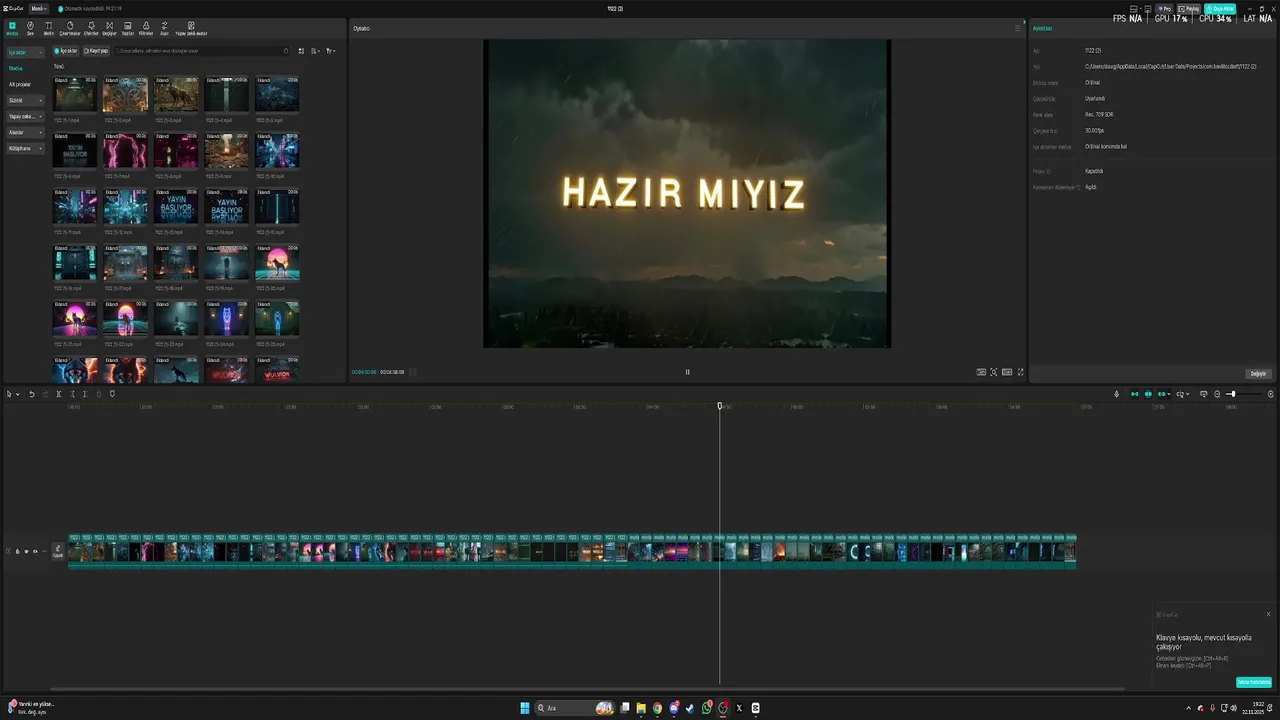
Task: Expand the Sizinki sidebar section
Action: coord(25,100)
